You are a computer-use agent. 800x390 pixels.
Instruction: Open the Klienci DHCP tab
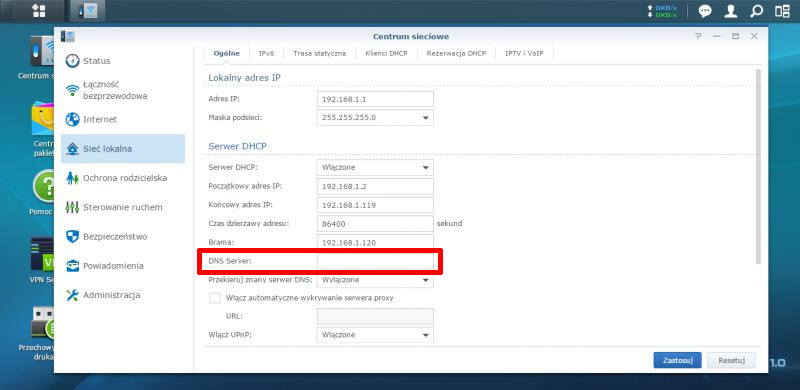click(386, 53)
